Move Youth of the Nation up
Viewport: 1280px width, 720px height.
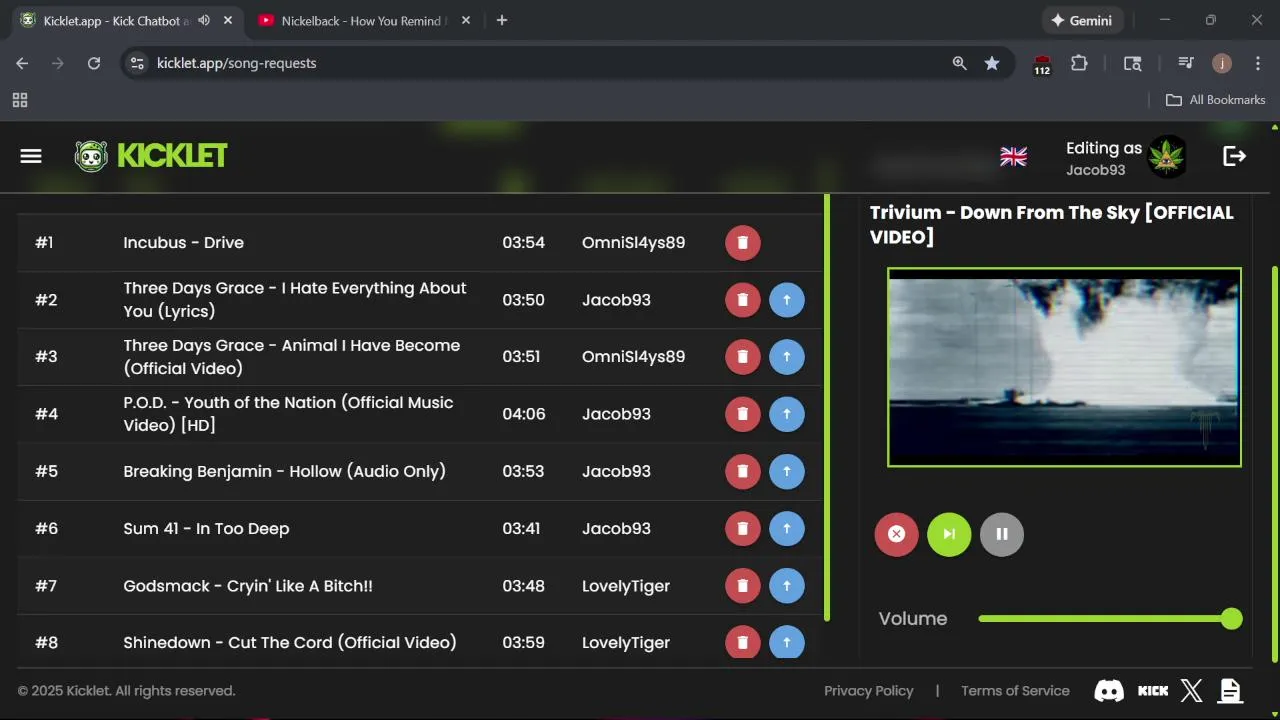pyautogui.click(x=787, y=414)
